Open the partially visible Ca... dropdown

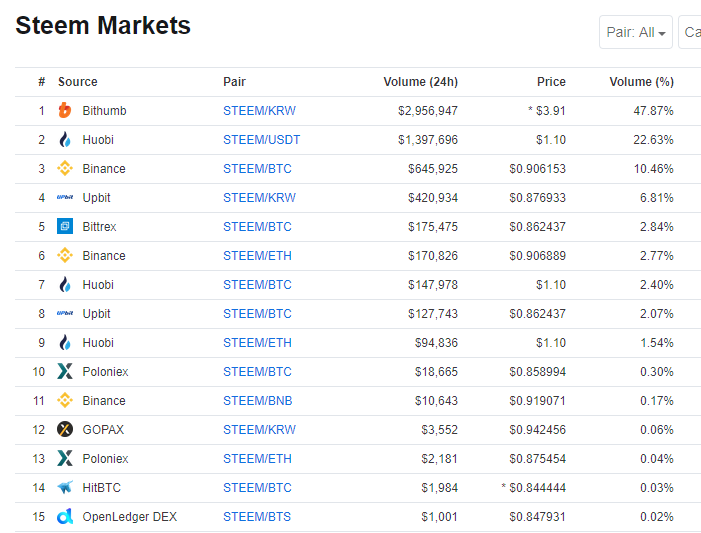click(x=690, y=32)
